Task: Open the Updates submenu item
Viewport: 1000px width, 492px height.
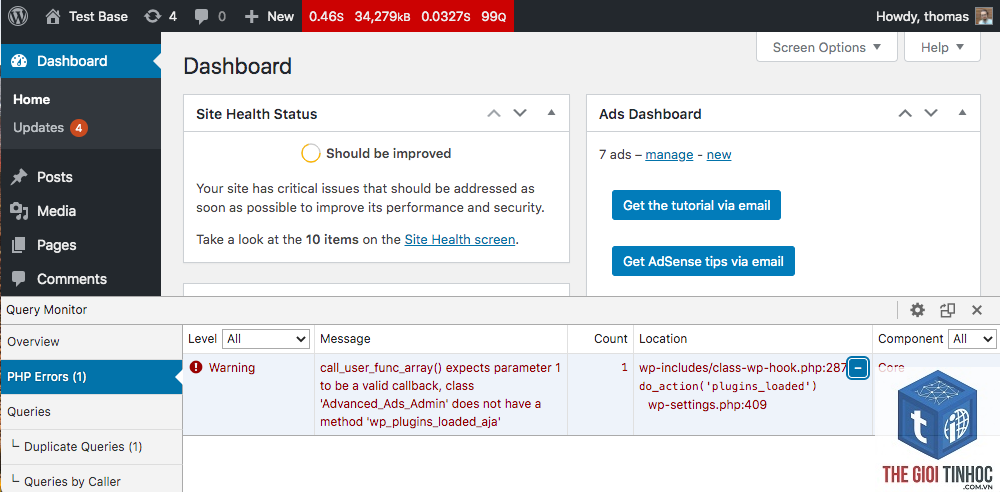Action: pyautogui.click(x=50, y=128)
